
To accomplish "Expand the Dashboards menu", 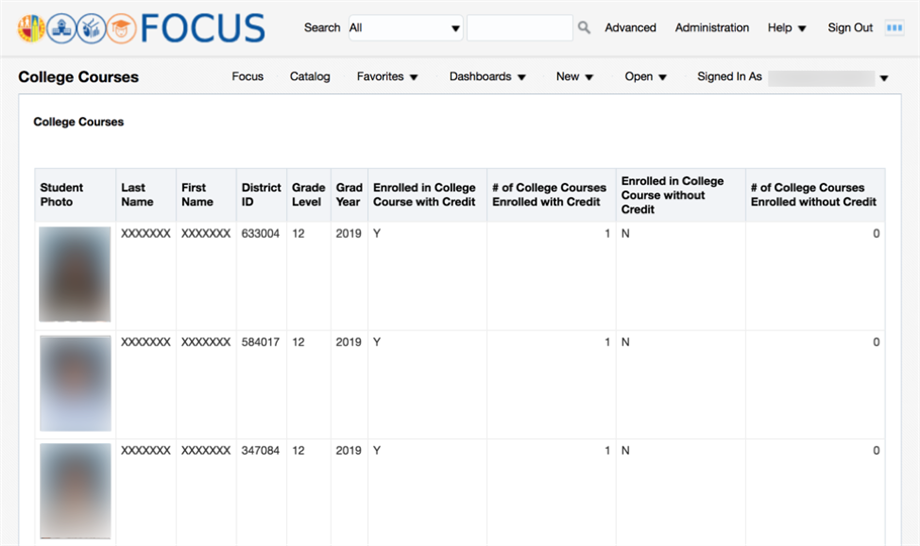I will coord(488,76).
